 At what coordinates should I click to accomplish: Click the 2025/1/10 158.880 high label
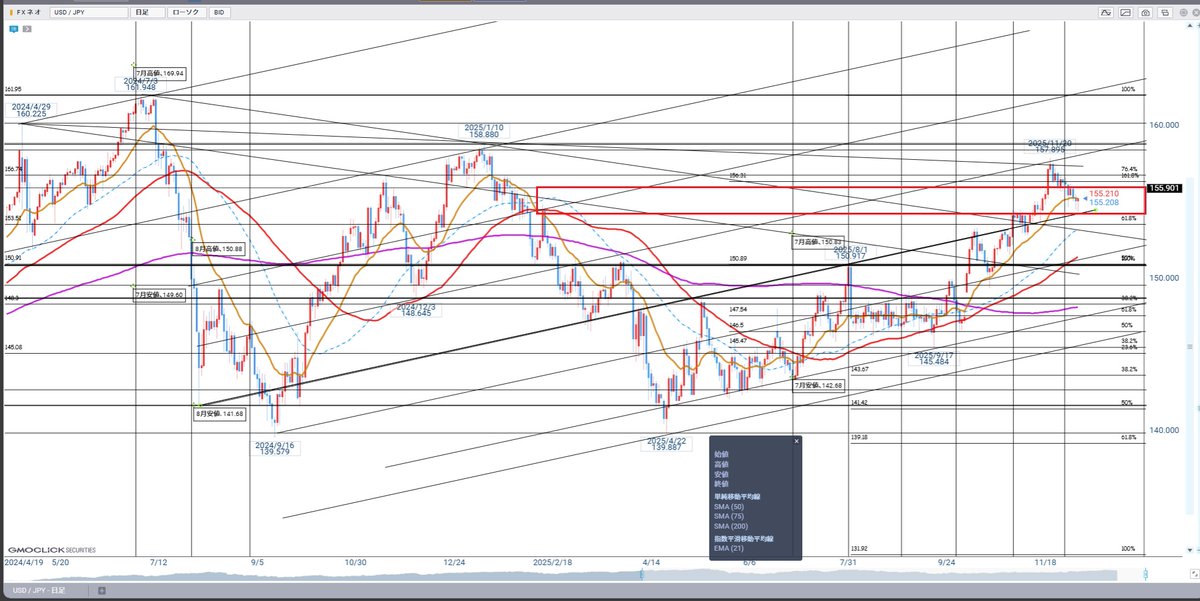point(483,130)
